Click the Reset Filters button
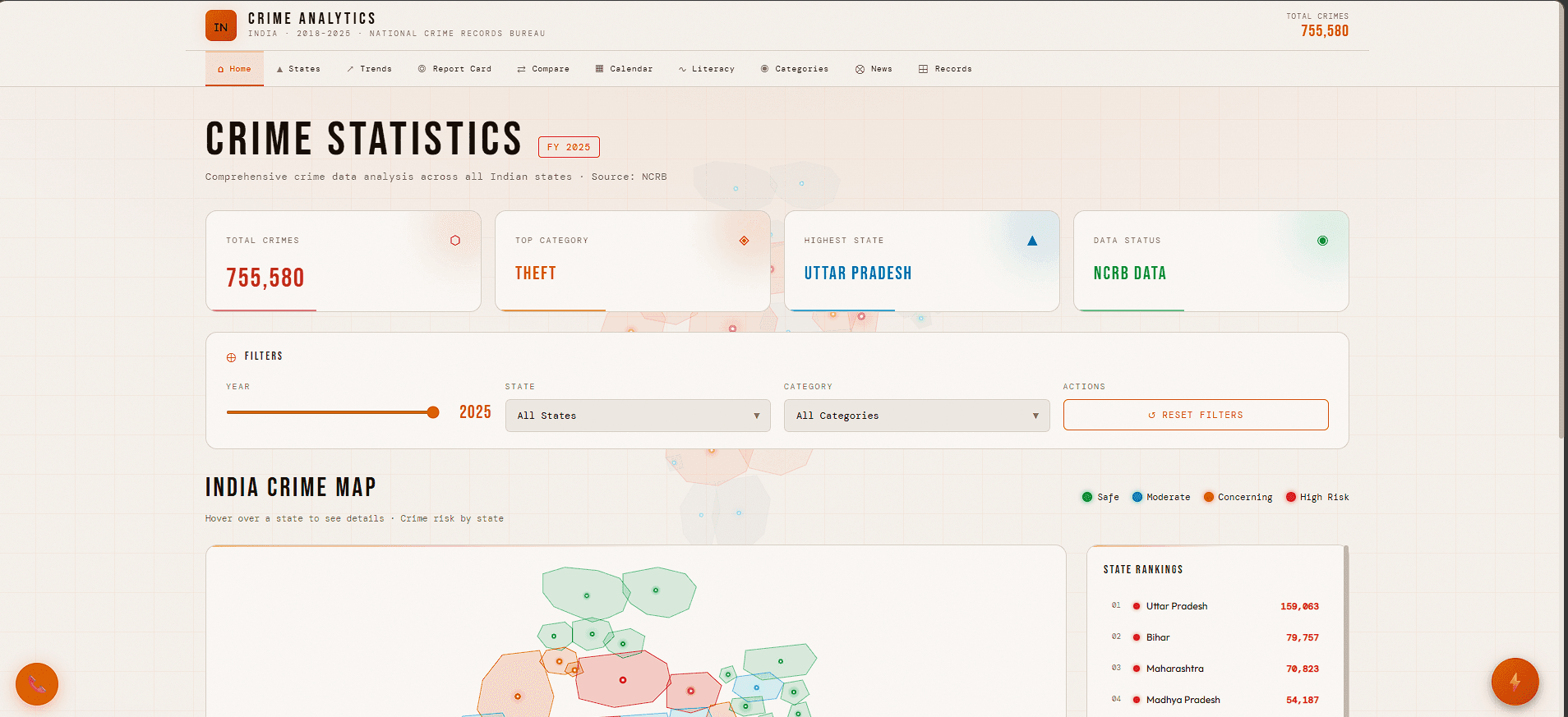Screen dimensions: 1568x717 pyautogui.click(x=1196, y=415)
